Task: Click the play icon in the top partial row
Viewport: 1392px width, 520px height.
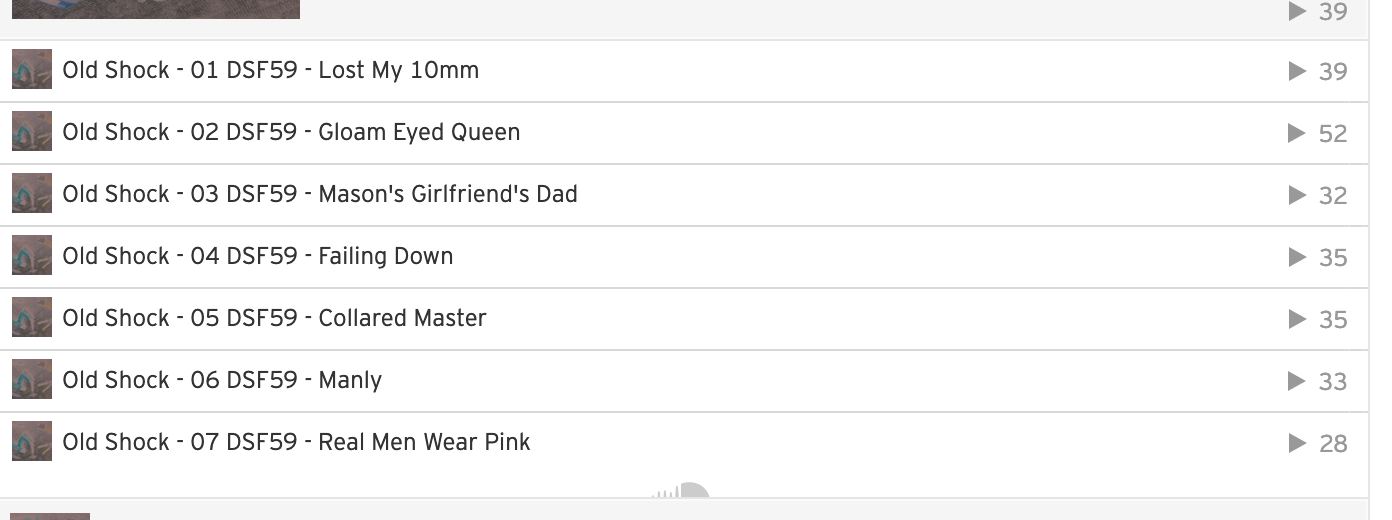Action: [1298, 11]
